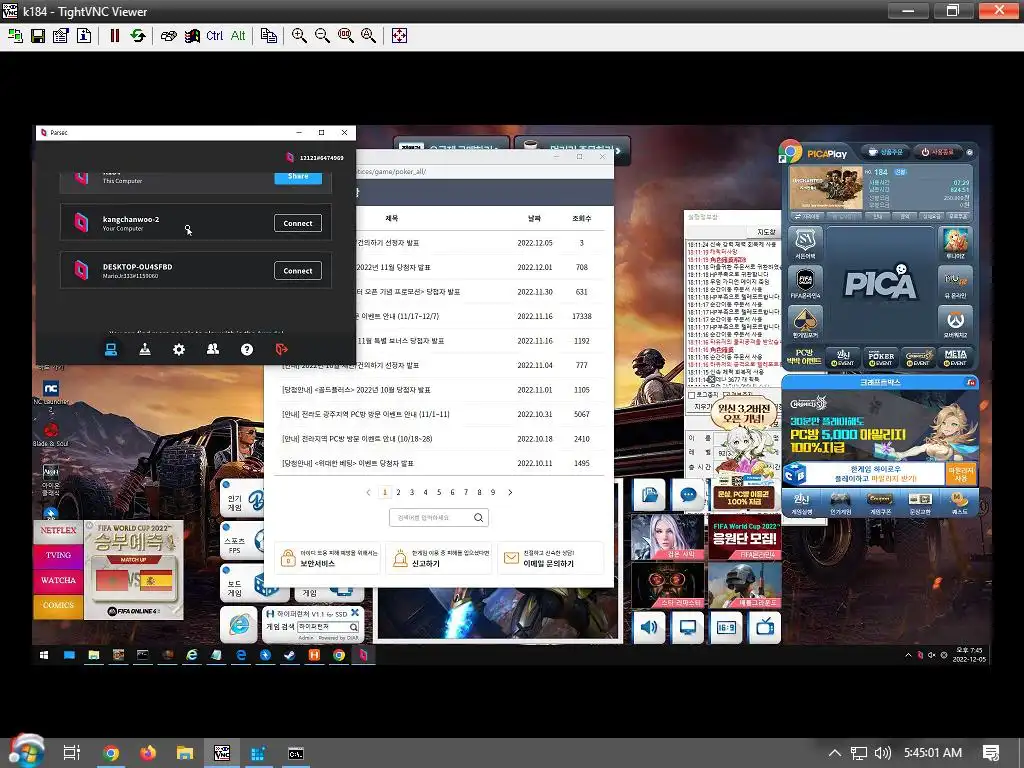Set zoom to 100 percent
This screenshot has height=768, width=1024.
click(345, 36)
